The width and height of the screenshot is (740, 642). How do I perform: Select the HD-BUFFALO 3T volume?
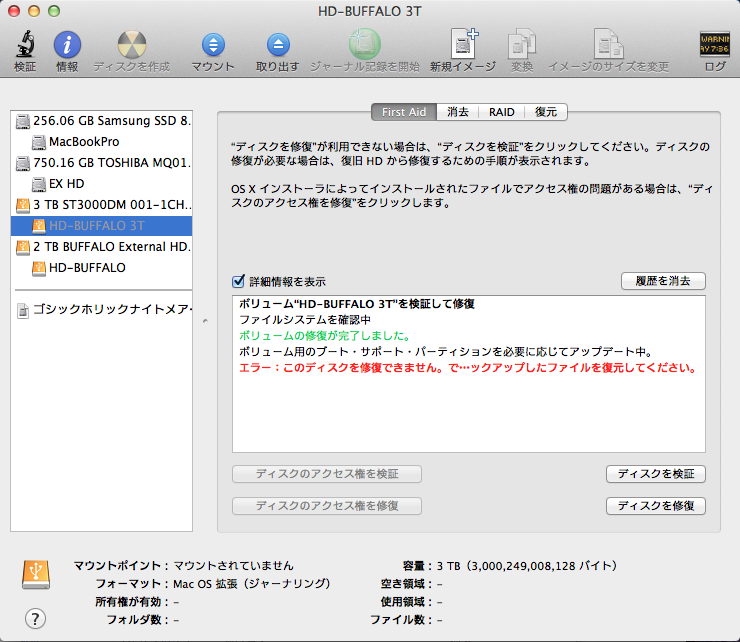(101, 226)
